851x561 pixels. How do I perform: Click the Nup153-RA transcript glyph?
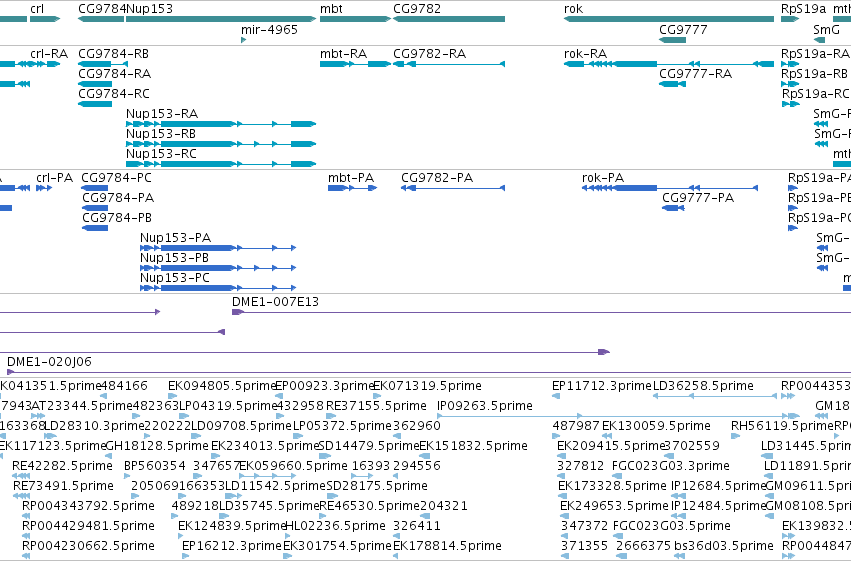(221, 124)
